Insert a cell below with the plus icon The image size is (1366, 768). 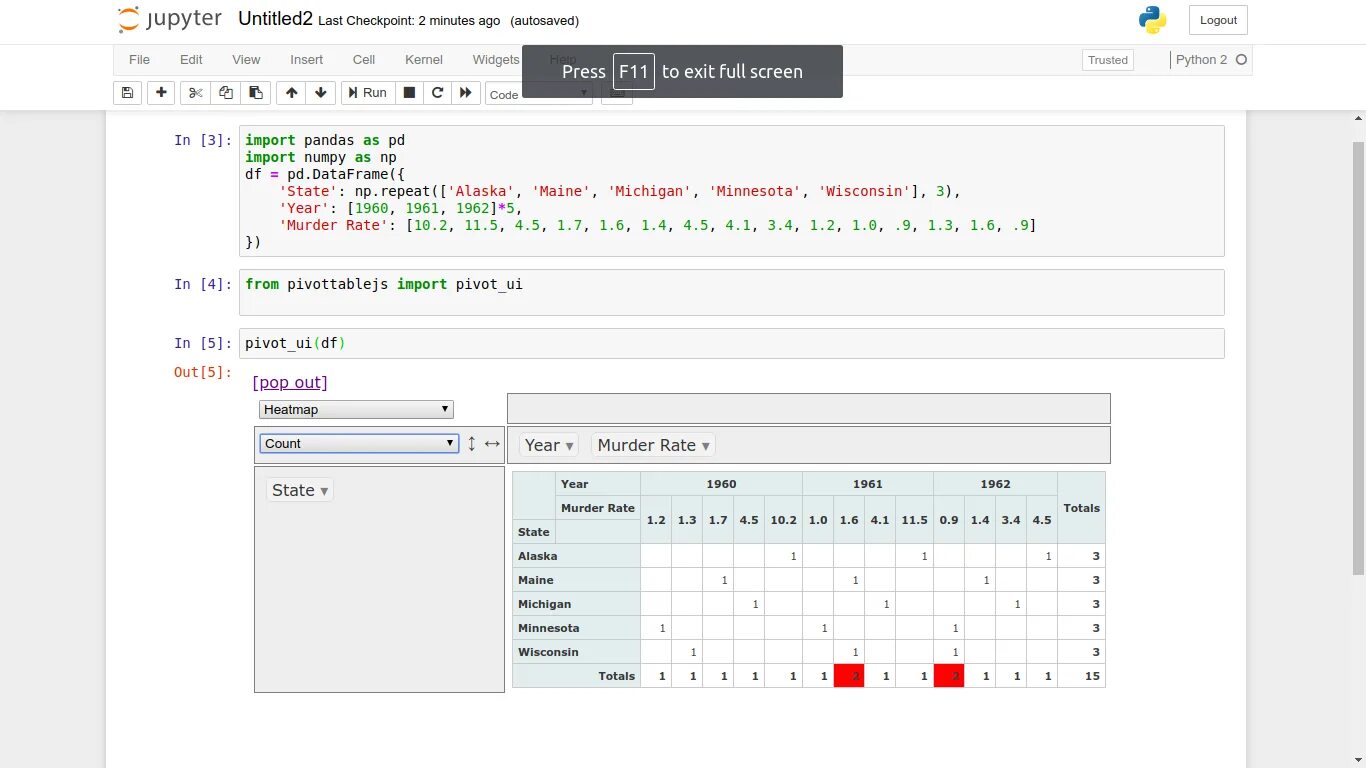(x=161, y=93)
